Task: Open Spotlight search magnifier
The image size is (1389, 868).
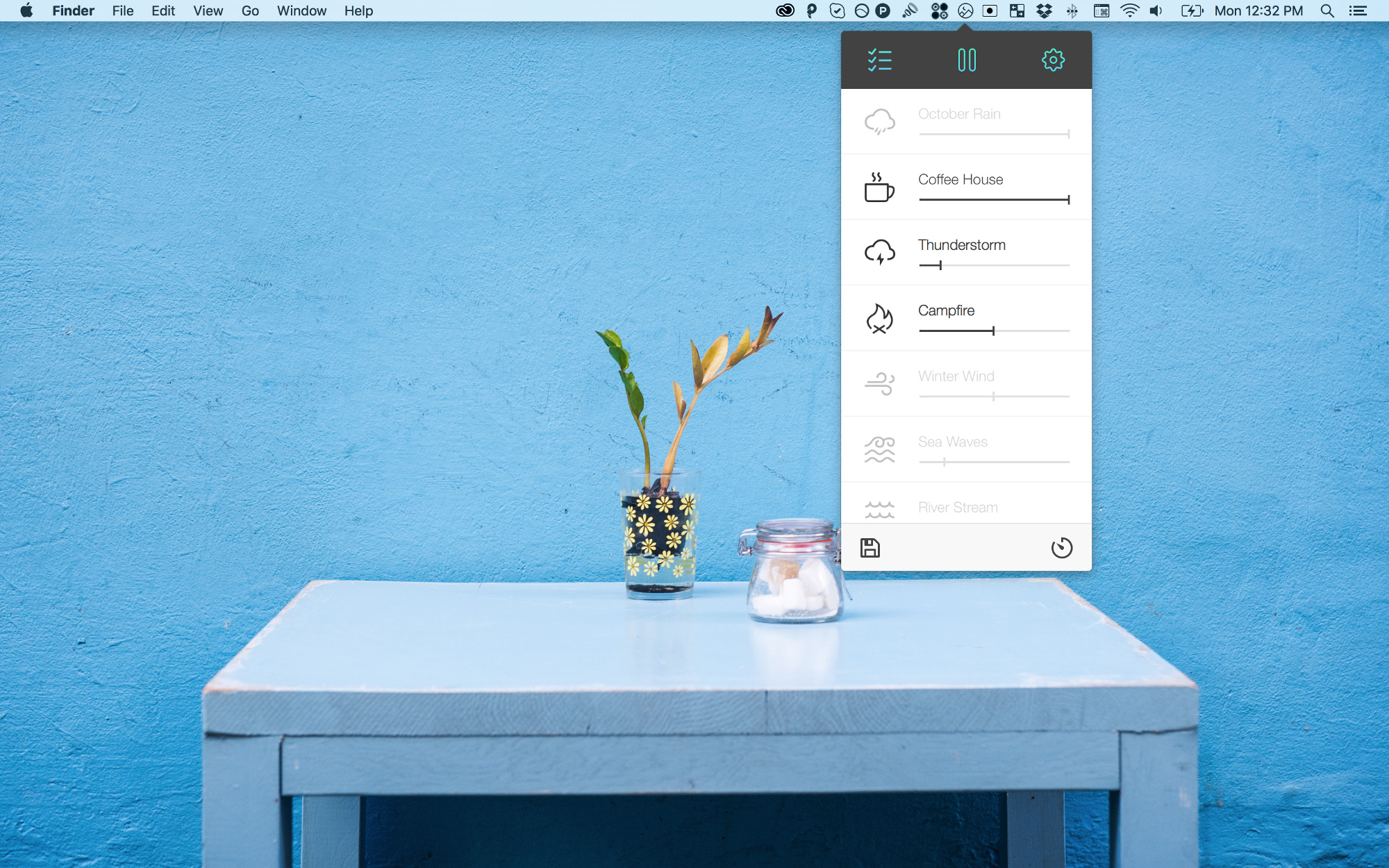Action: 1326,11
